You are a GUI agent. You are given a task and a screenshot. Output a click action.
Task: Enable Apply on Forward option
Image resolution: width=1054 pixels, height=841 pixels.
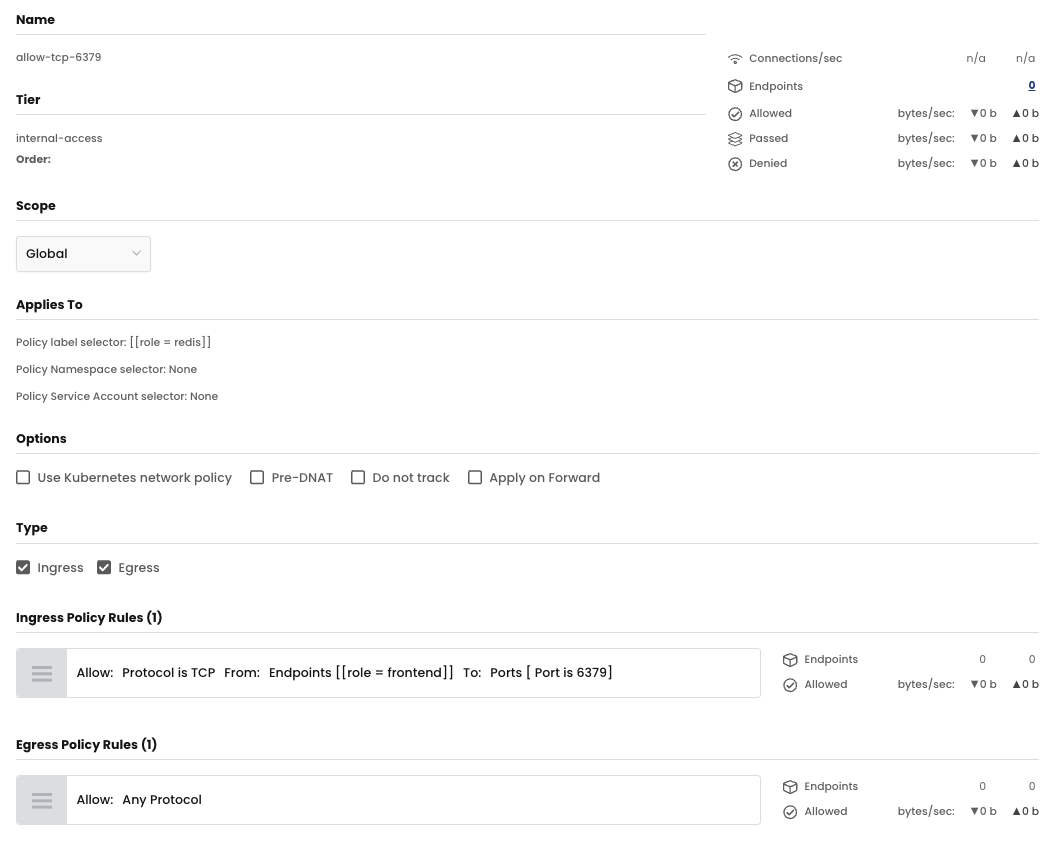click(x=475, y=477)
